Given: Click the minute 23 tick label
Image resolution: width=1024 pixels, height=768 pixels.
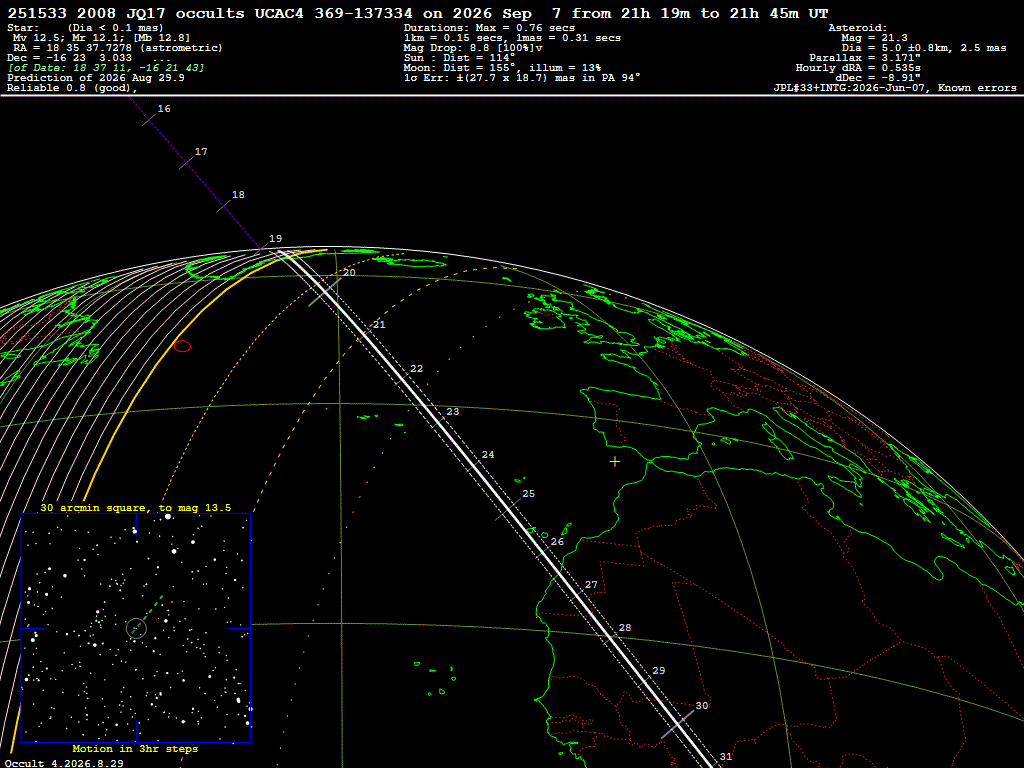Looking at the screenshot, I should tap(453, 412).
